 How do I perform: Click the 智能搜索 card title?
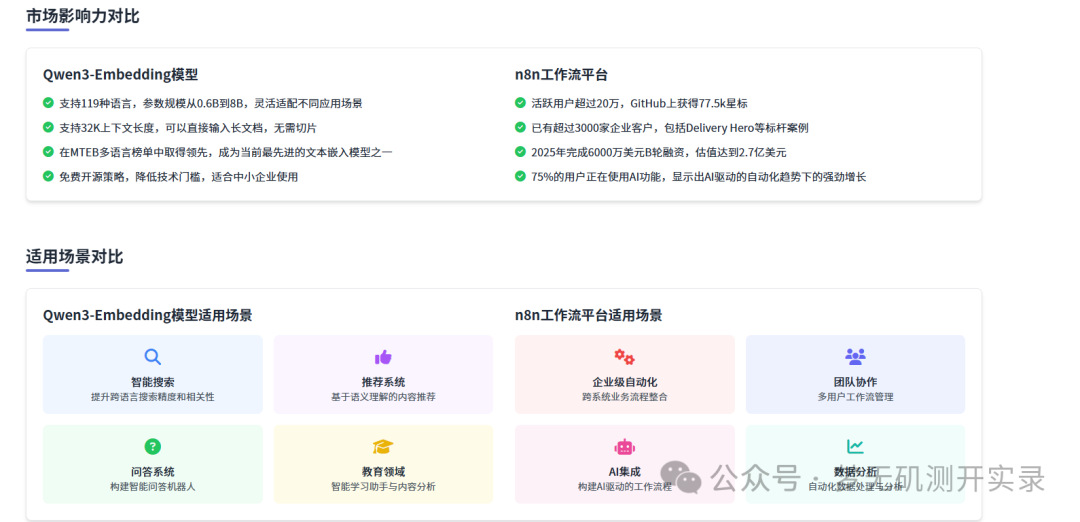152,382
